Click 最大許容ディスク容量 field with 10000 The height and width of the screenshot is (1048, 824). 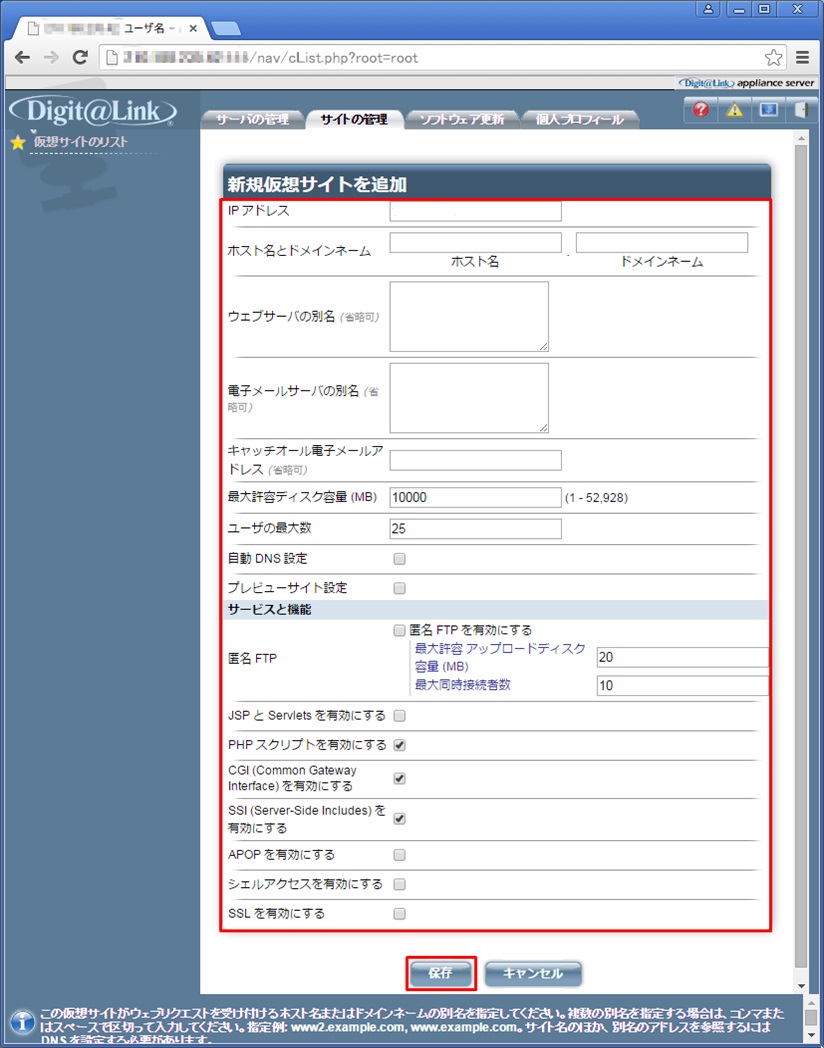tap(475, 497)
